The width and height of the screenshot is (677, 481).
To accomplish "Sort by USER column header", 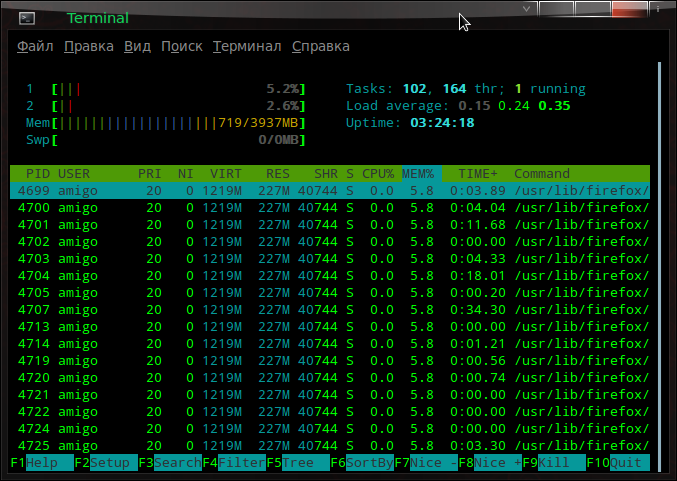I will point(74,174).
